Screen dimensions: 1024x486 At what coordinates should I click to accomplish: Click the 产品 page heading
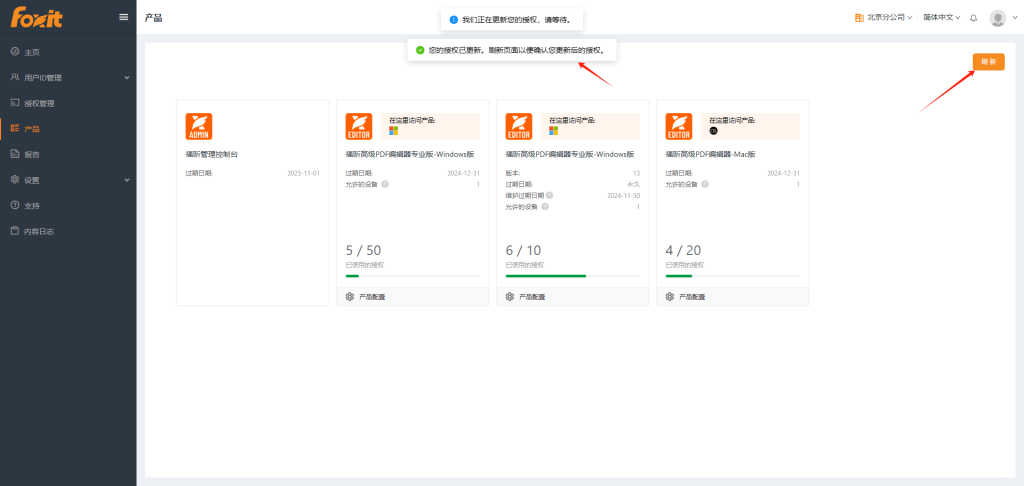pyautogui.click(x=153, y=18)
